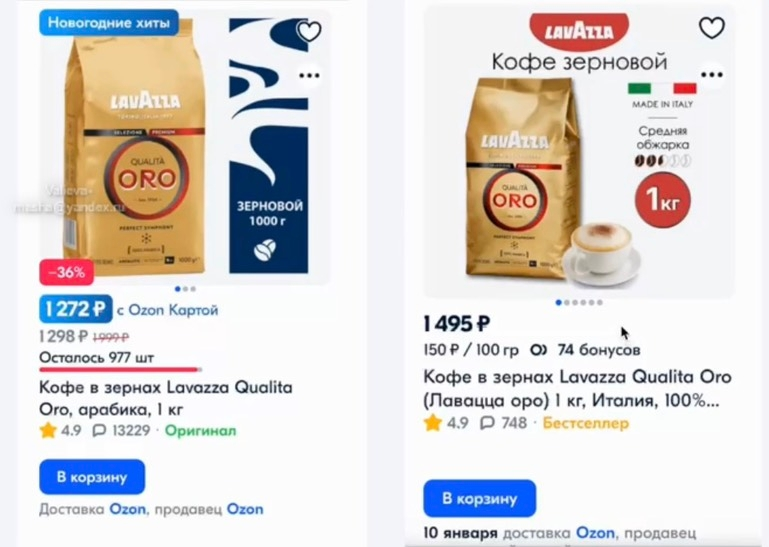This screenshot has height=547, width=769.
Task: Add right Lavazza coffee to favorites heart
Action: 712,28
